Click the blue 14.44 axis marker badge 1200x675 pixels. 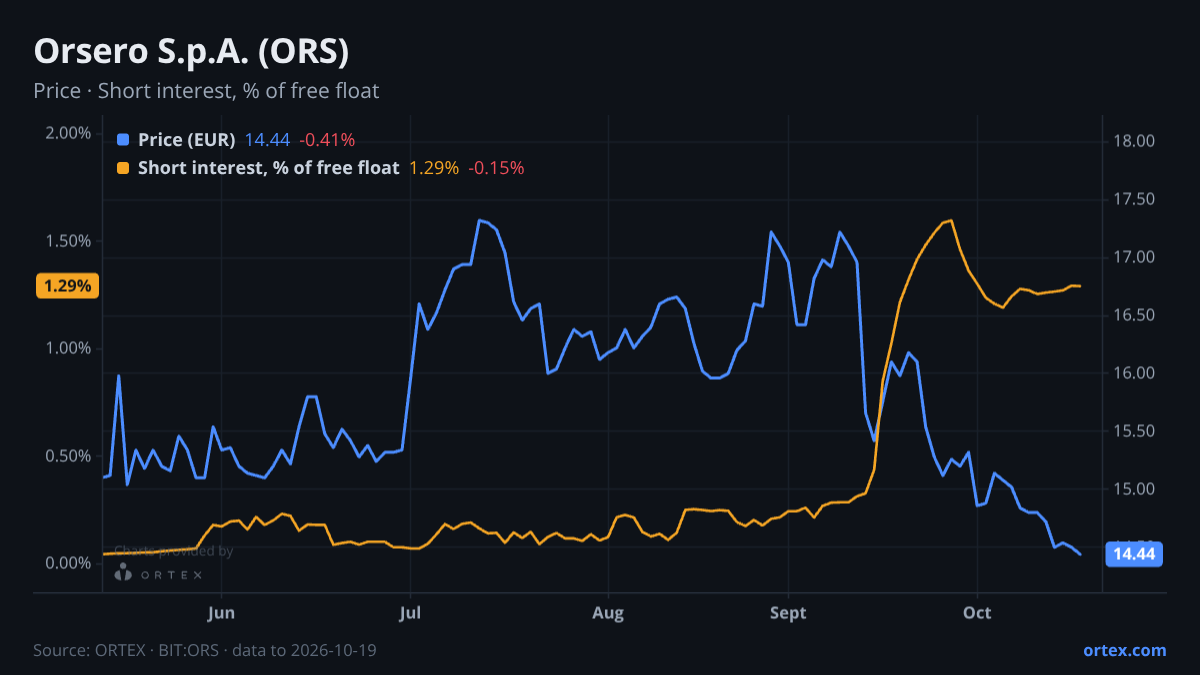[x=1134, y=554]
